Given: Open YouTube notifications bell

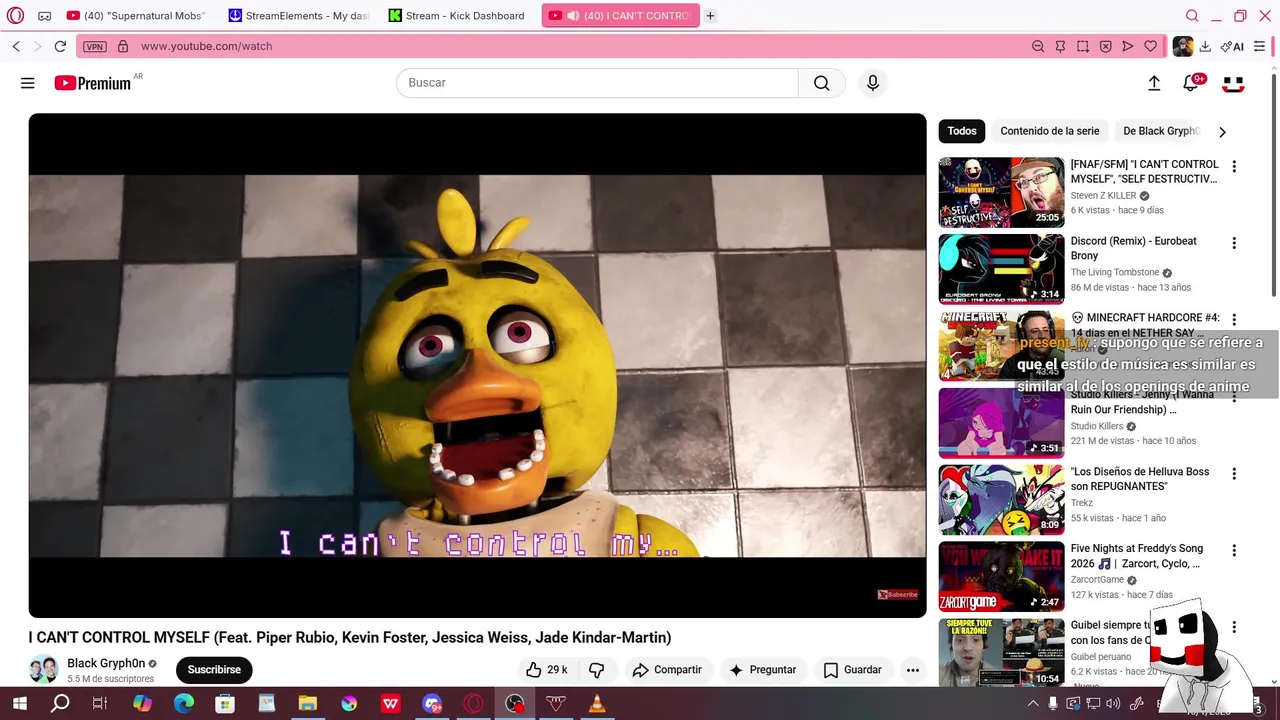Looking at the screenshot, I should pyautogui.click(x=1190, y=83).
